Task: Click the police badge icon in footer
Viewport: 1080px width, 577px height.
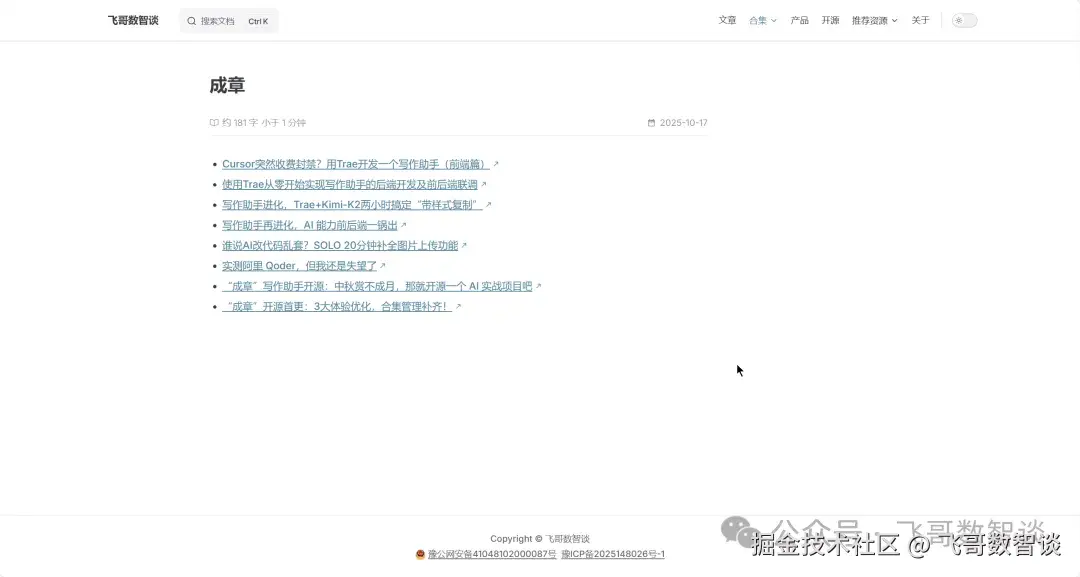Action: (420, 554)
